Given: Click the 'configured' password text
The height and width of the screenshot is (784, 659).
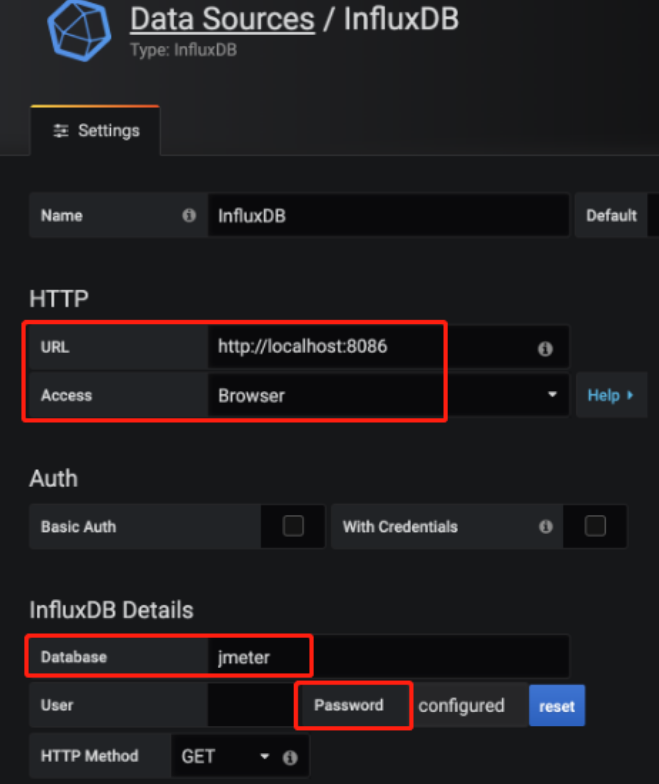Looking at the screenshot, I should click(x=461, y=706).
